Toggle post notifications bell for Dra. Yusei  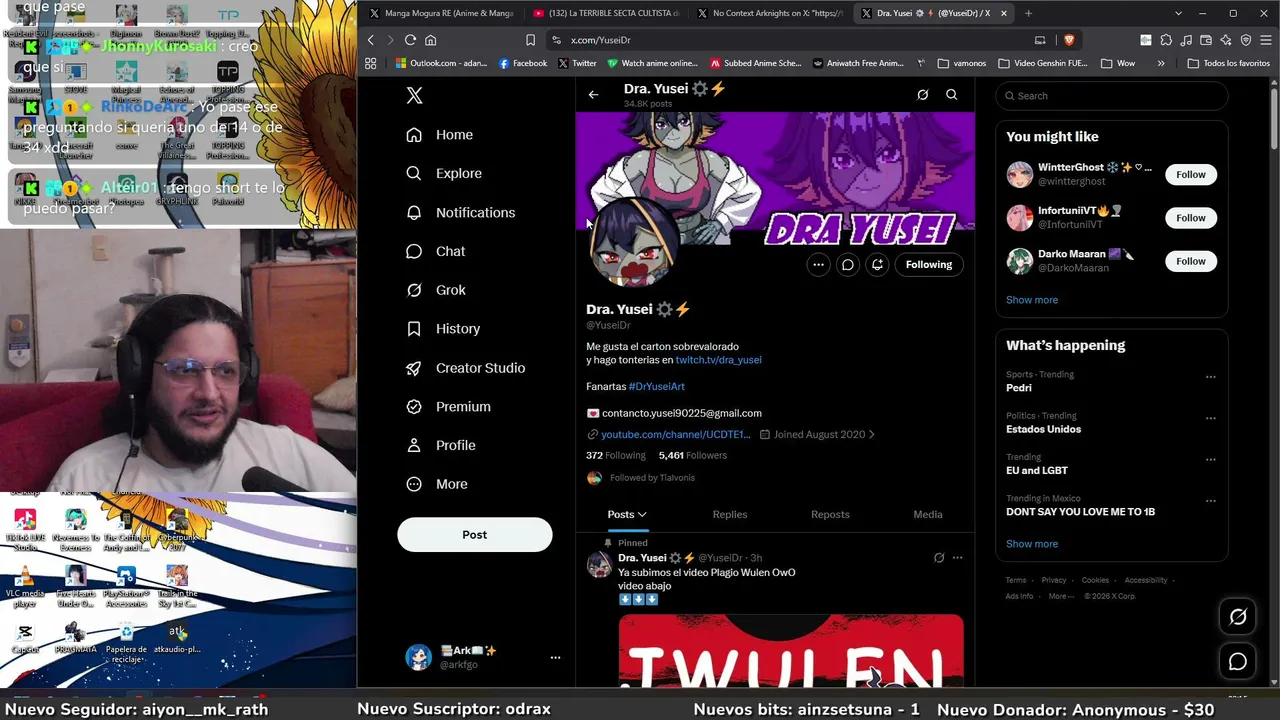877,265
